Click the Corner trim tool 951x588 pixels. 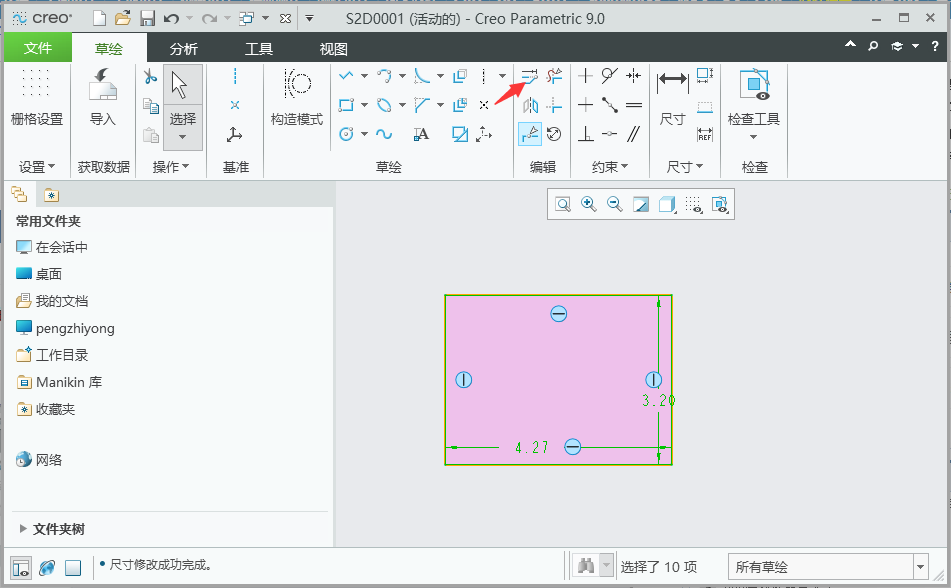[554, 105]
